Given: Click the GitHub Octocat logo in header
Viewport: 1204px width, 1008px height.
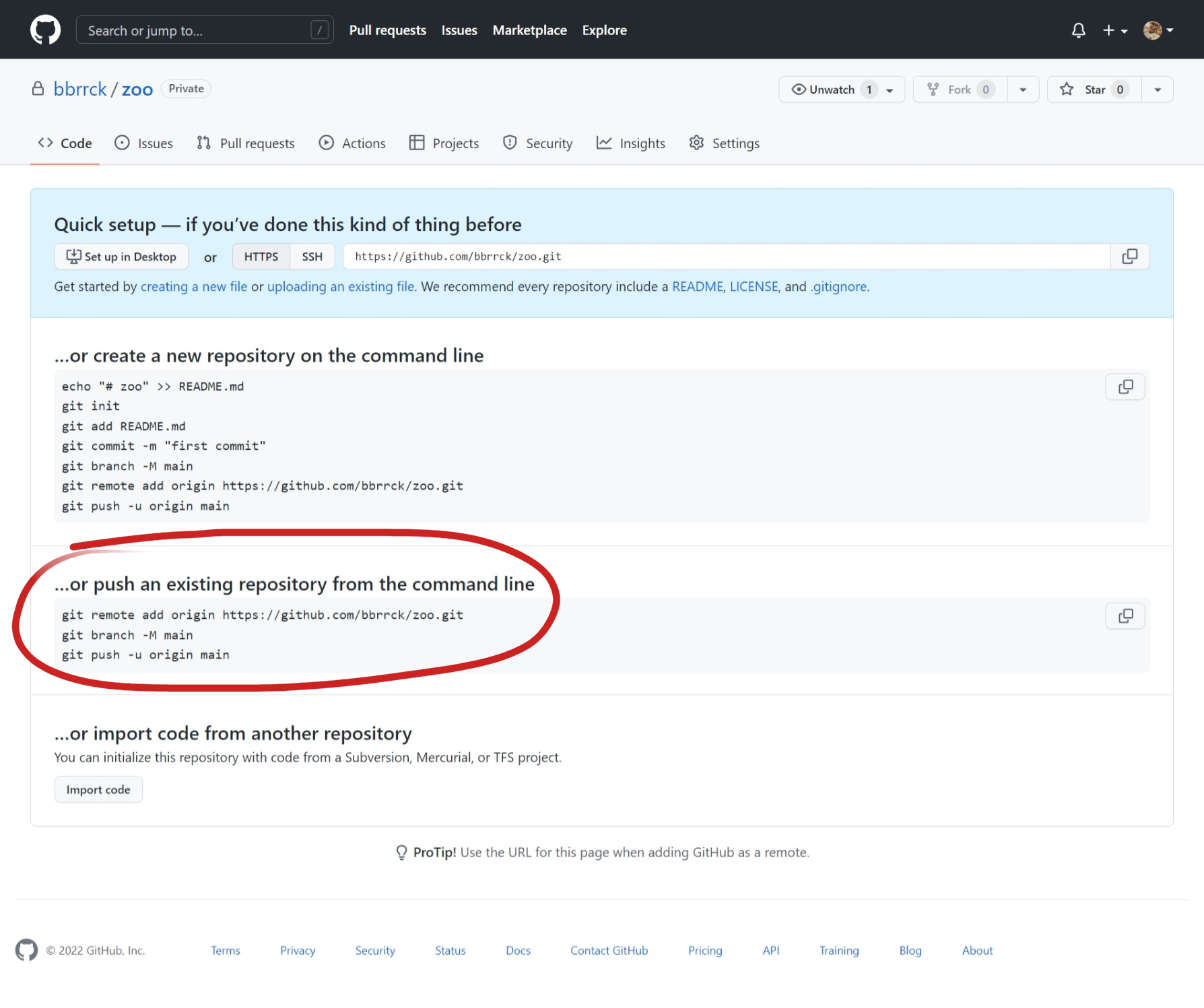Looking at the screenshot, I should click(x=45, y=30).
